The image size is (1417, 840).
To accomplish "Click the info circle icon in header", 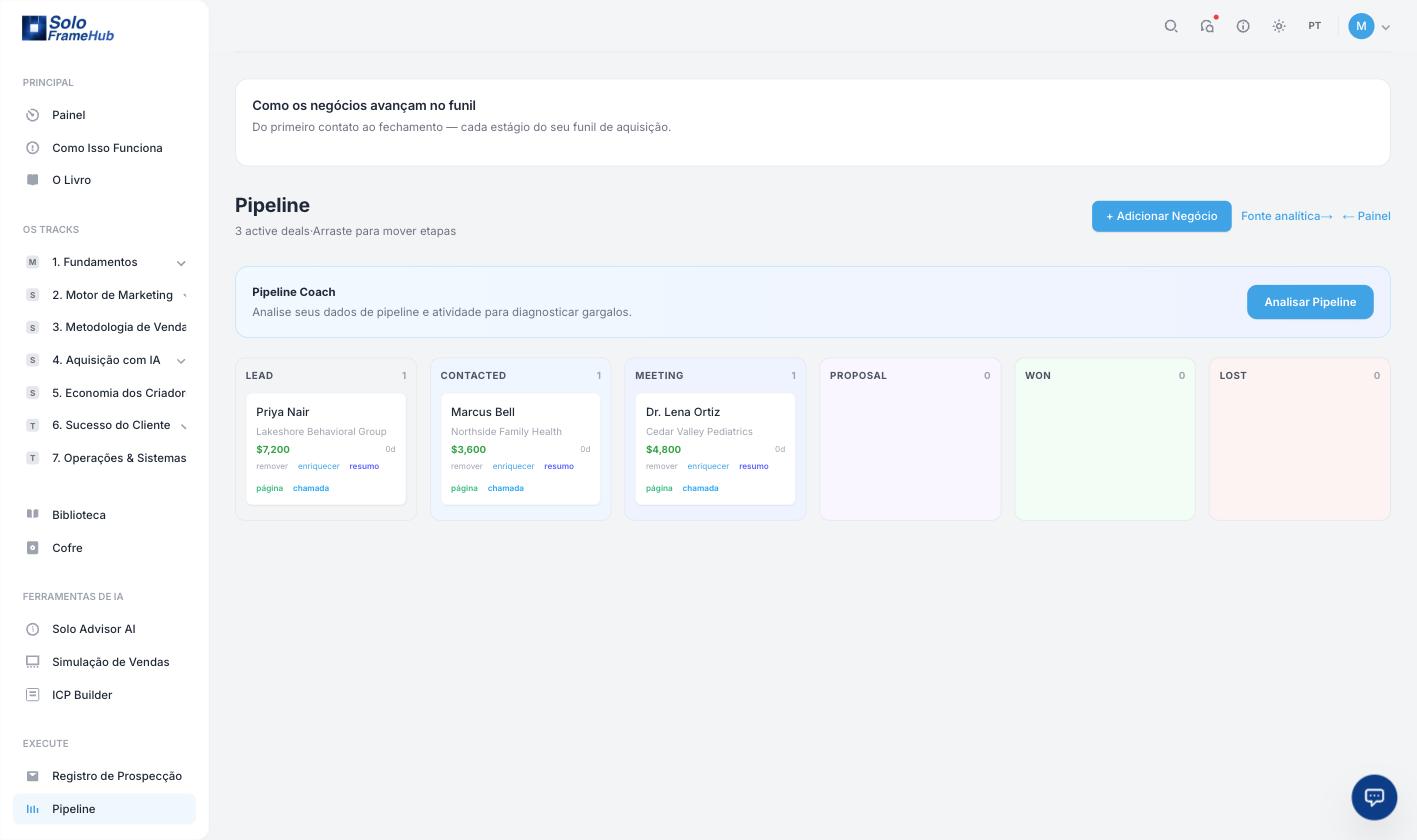I will [1243, 26].
